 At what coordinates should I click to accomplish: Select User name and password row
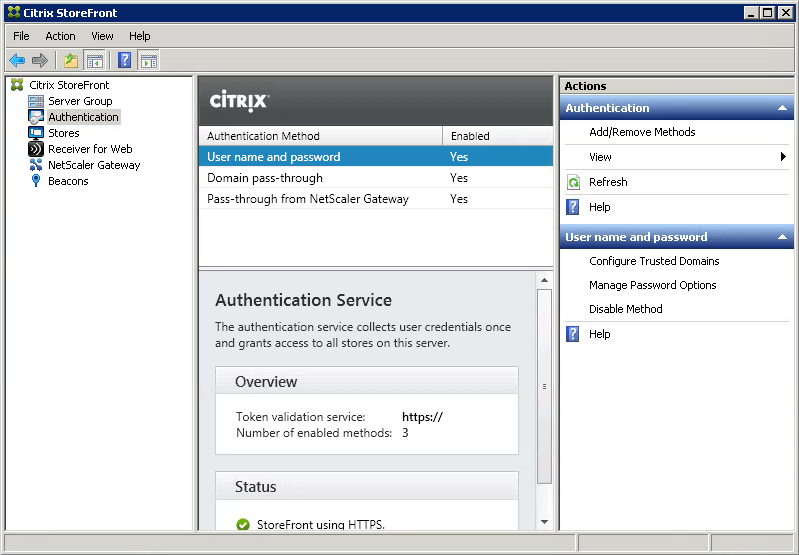(376, 156)
